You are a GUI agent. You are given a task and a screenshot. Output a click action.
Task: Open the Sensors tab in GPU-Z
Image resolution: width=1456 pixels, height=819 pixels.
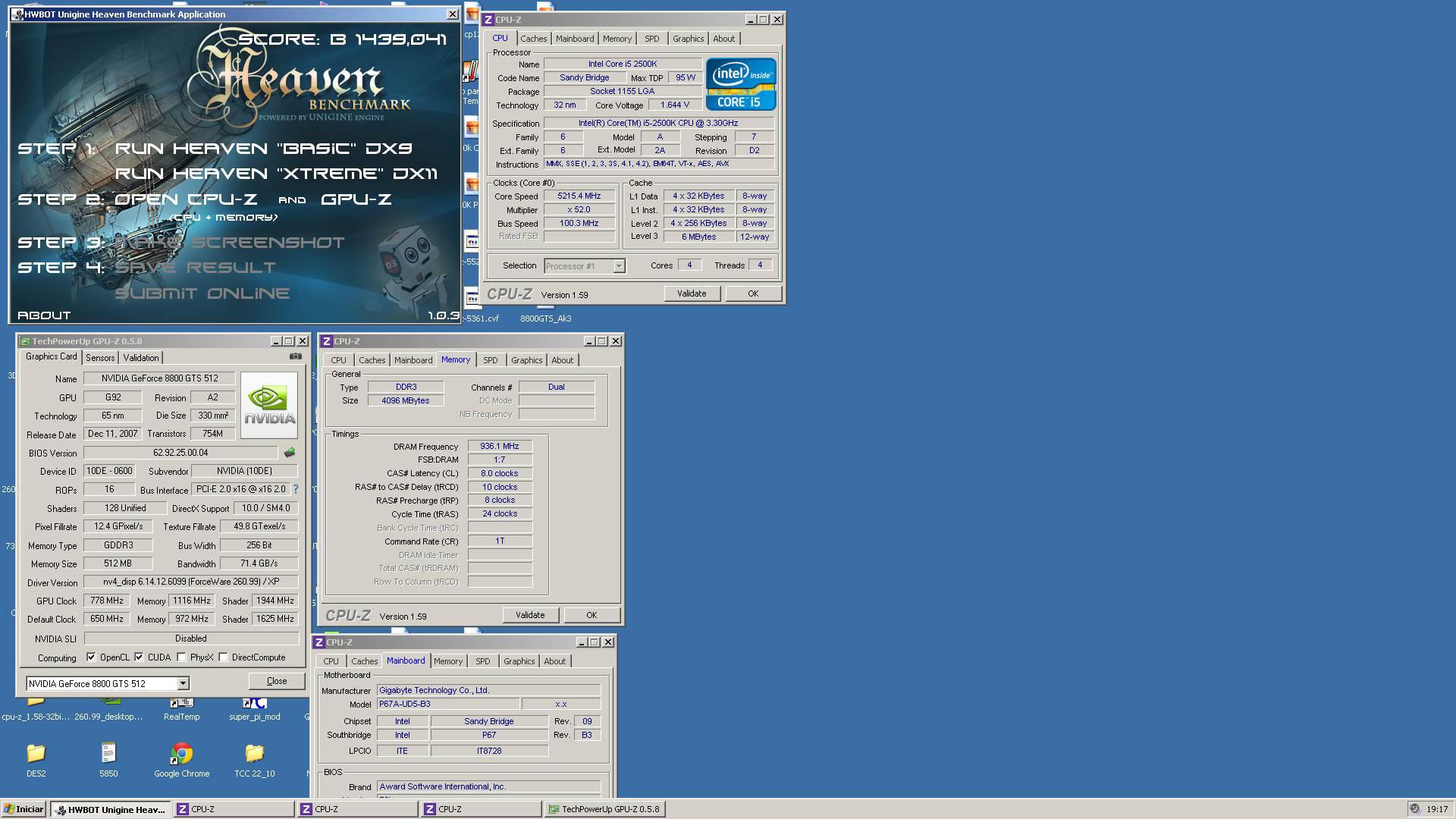100,358
